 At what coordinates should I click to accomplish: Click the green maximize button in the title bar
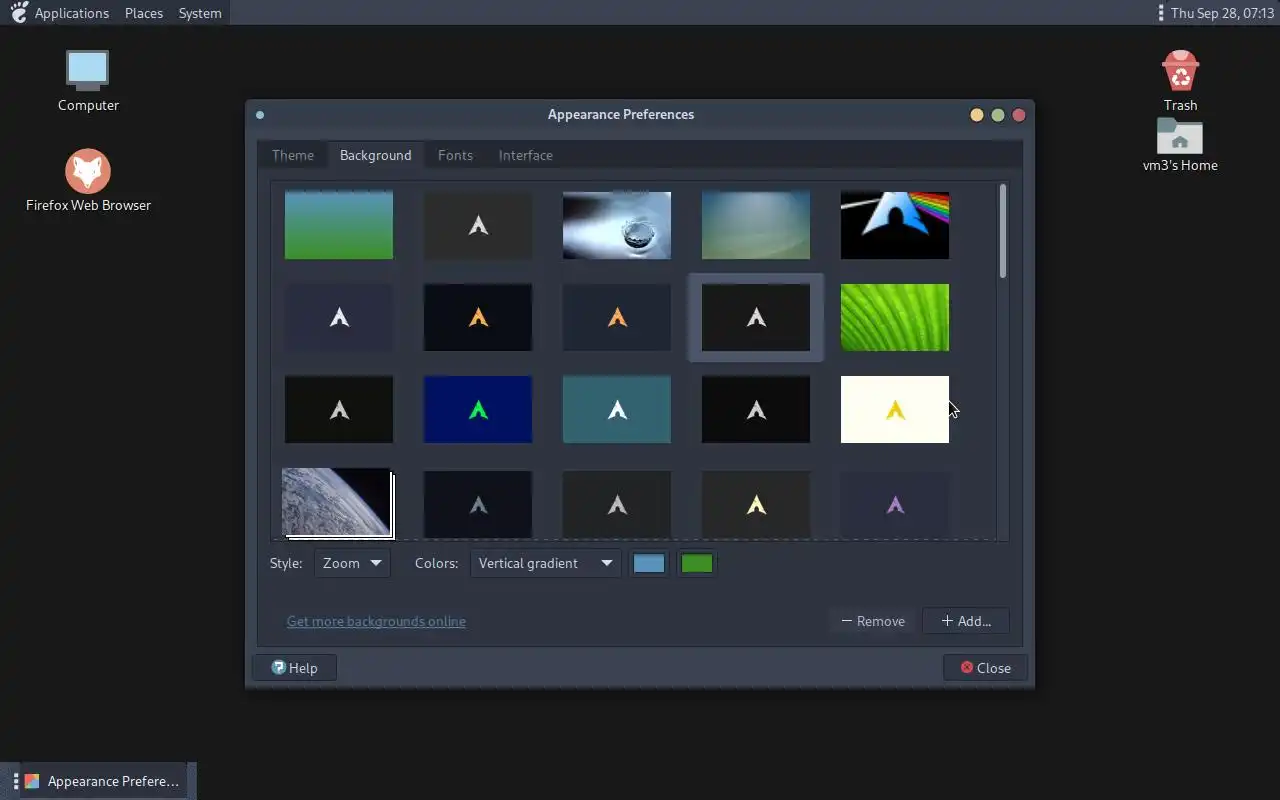pyautogui.click(x=998, y=115)
